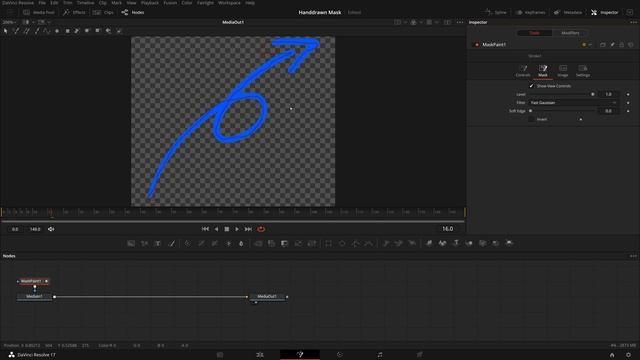Jump to the first frame

(205, 229)
